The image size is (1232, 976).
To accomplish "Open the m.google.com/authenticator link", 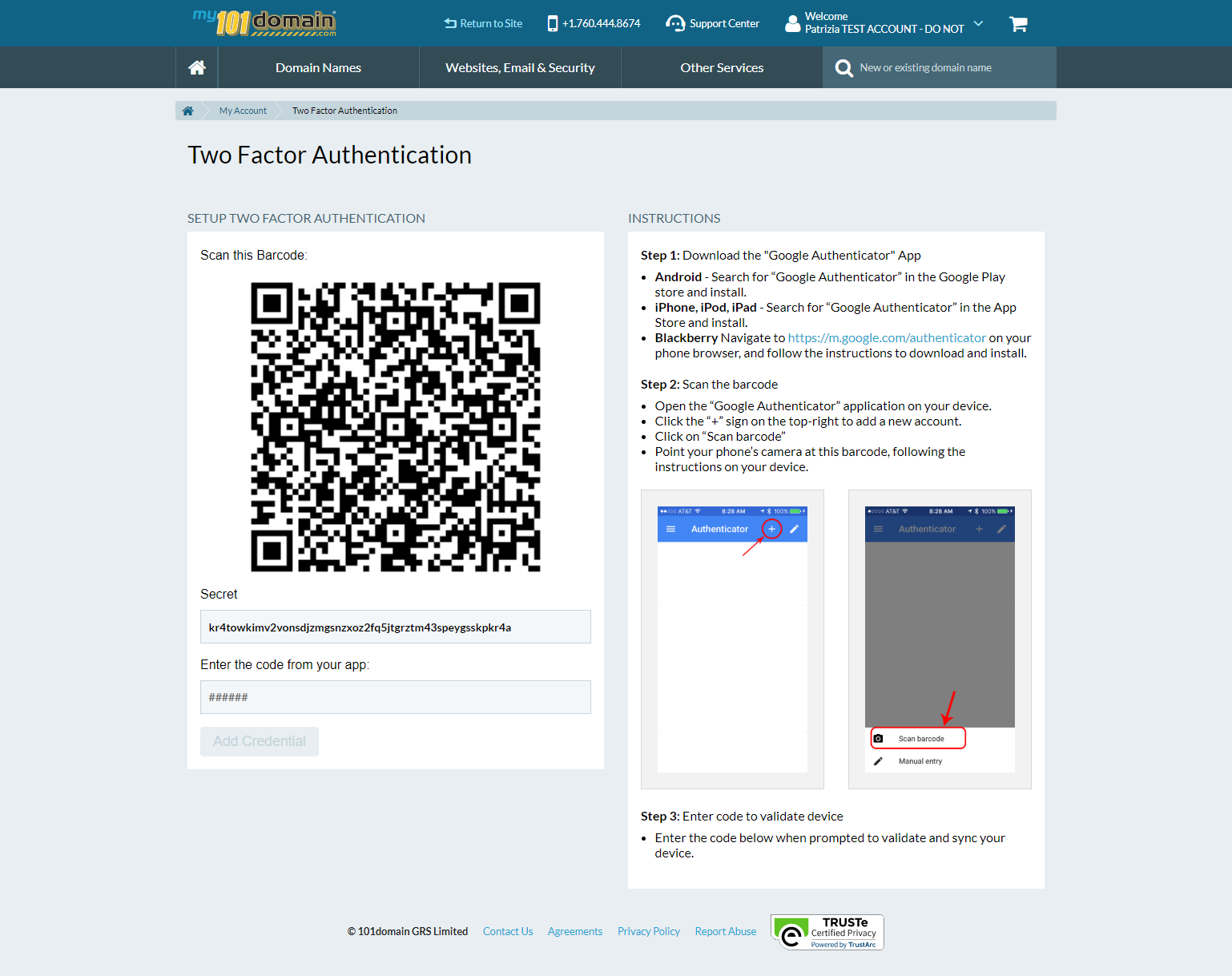I will (x=887, y=338).
